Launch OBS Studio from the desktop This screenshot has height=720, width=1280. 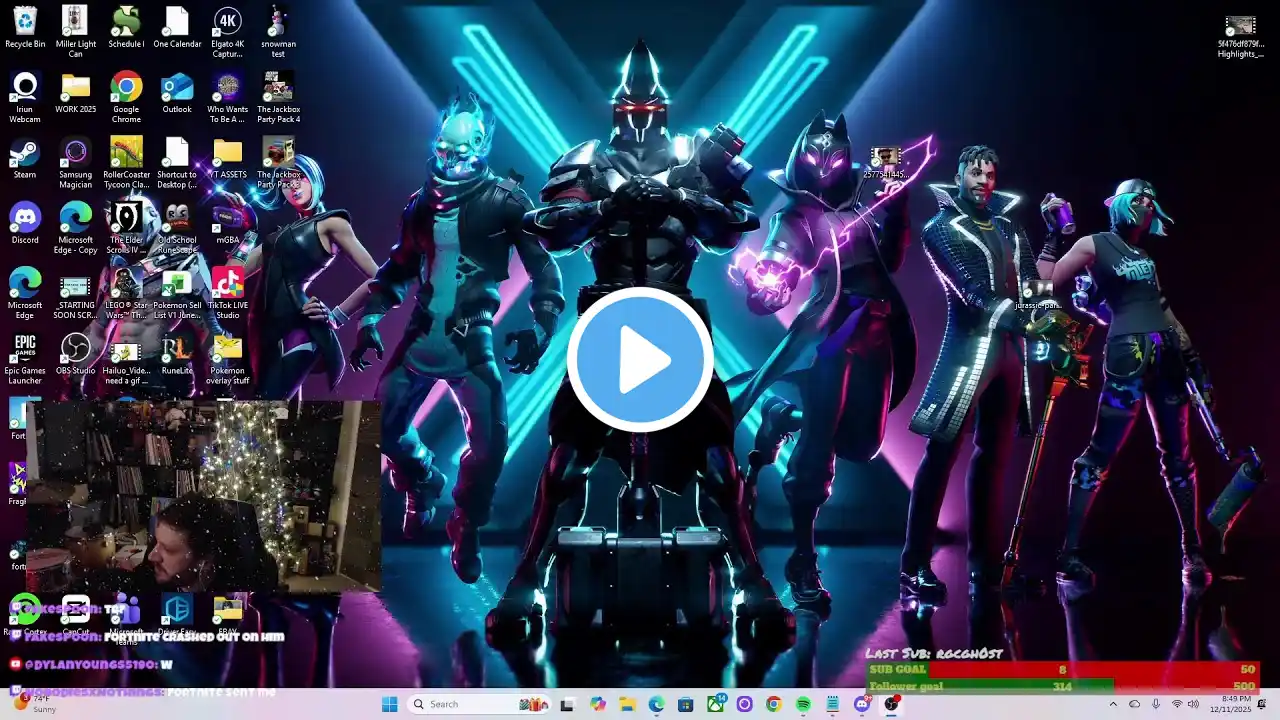coord(76,354)
